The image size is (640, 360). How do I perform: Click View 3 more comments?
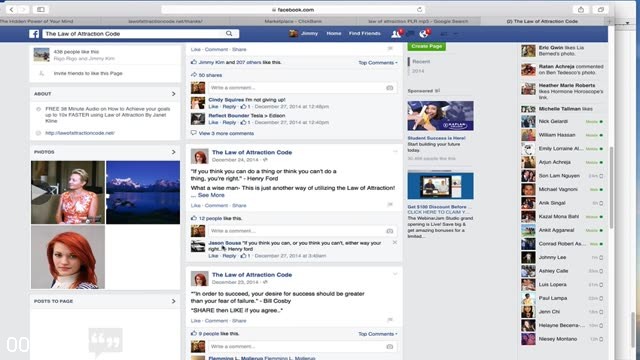coord(226,133)
